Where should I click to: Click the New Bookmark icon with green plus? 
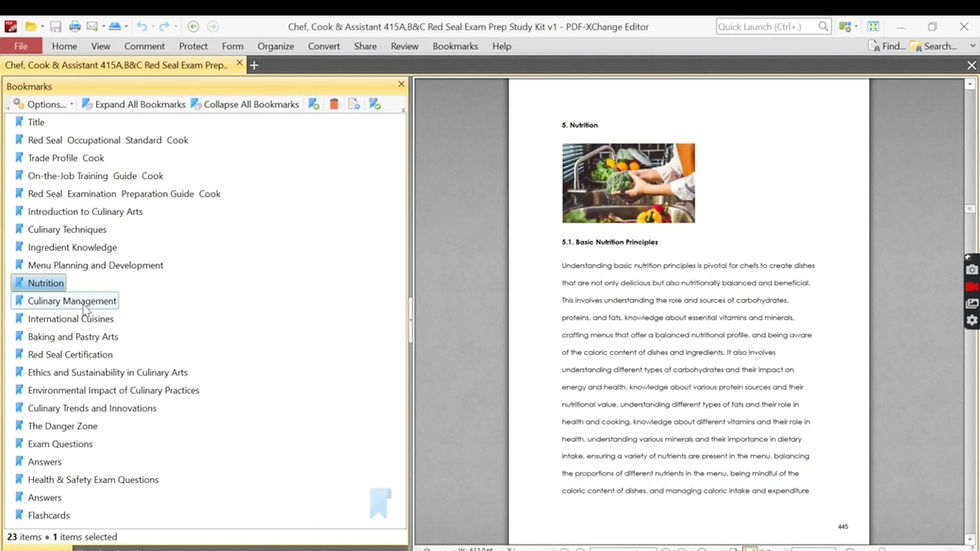click(314, 104)
